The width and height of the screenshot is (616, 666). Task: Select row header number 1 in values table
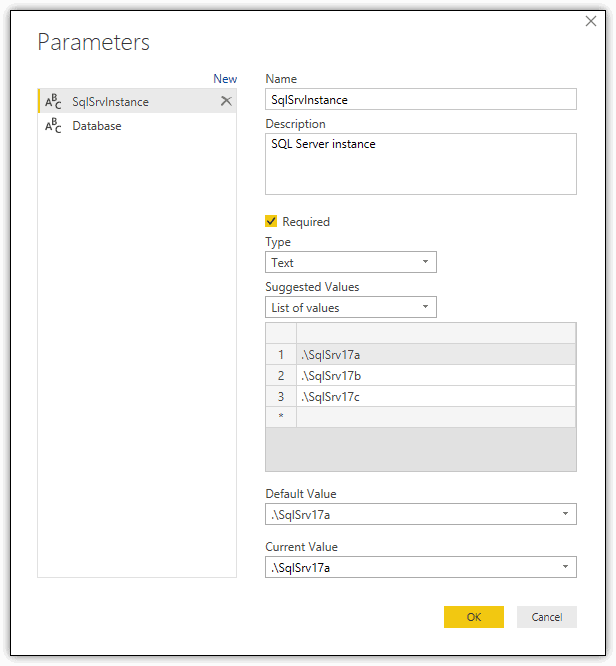281,354
